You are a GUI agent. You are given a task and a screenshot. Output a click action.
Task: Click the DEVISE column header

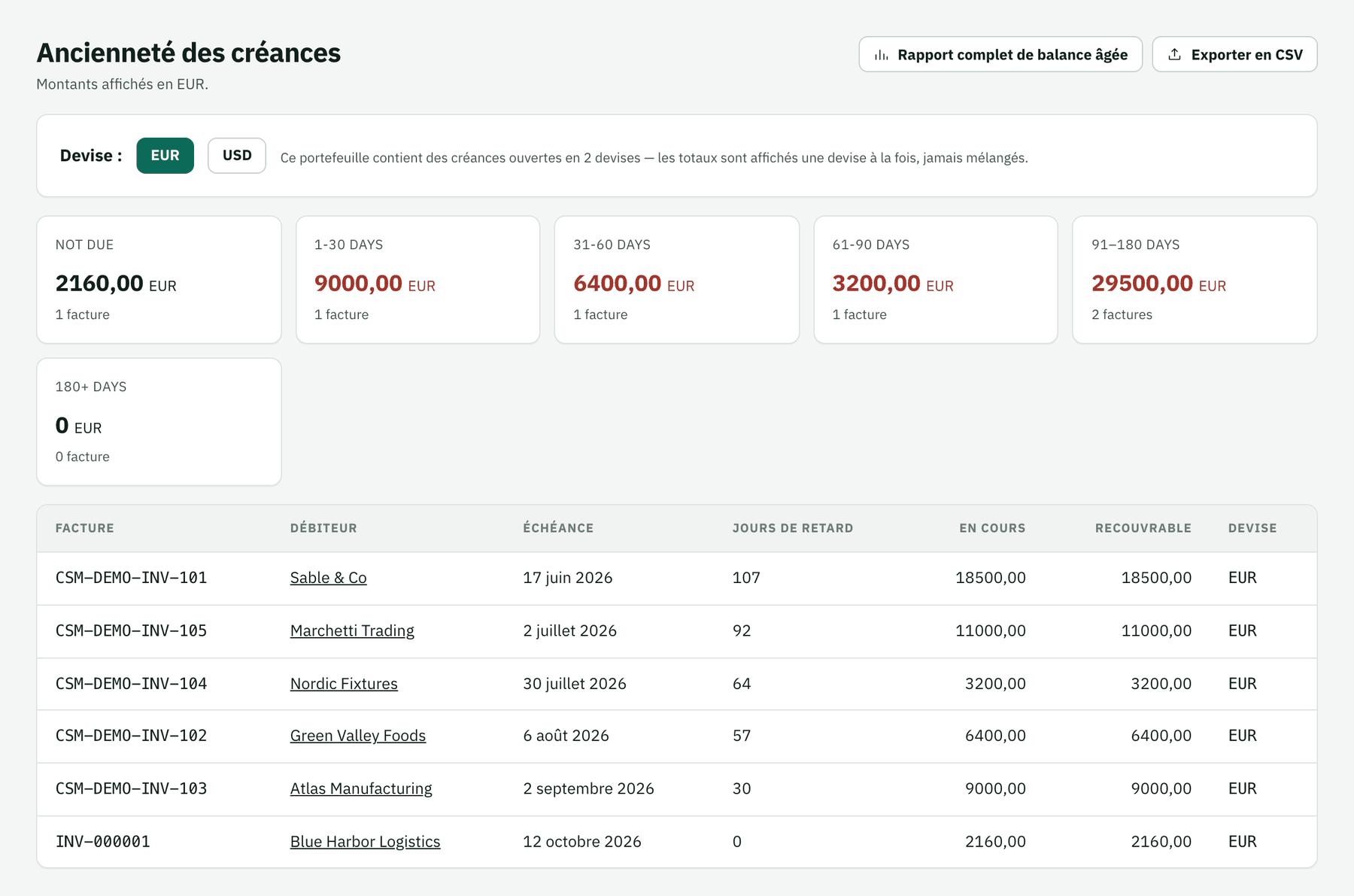(1252, 528)
